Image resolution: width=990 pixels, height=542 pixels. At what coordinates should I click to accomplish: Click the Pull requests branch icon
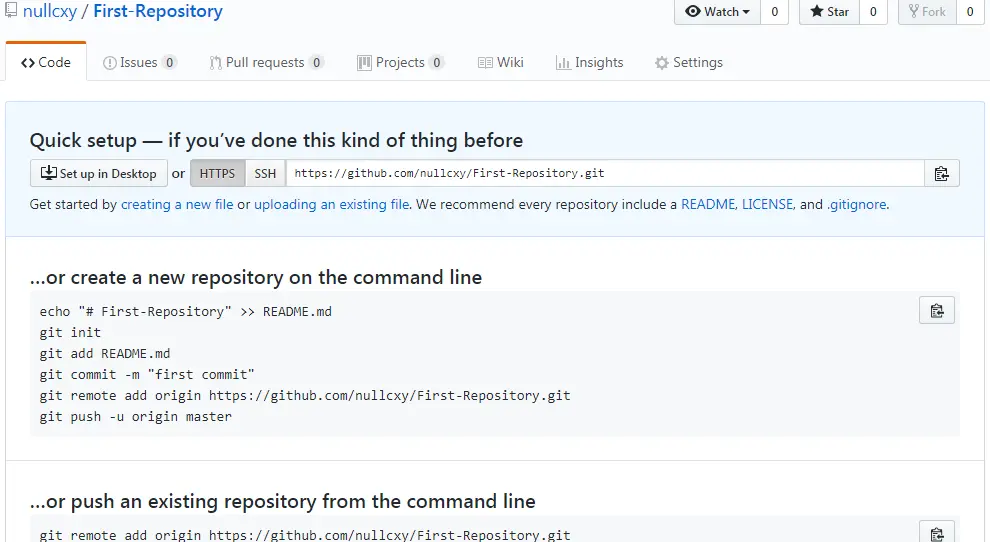215,63
